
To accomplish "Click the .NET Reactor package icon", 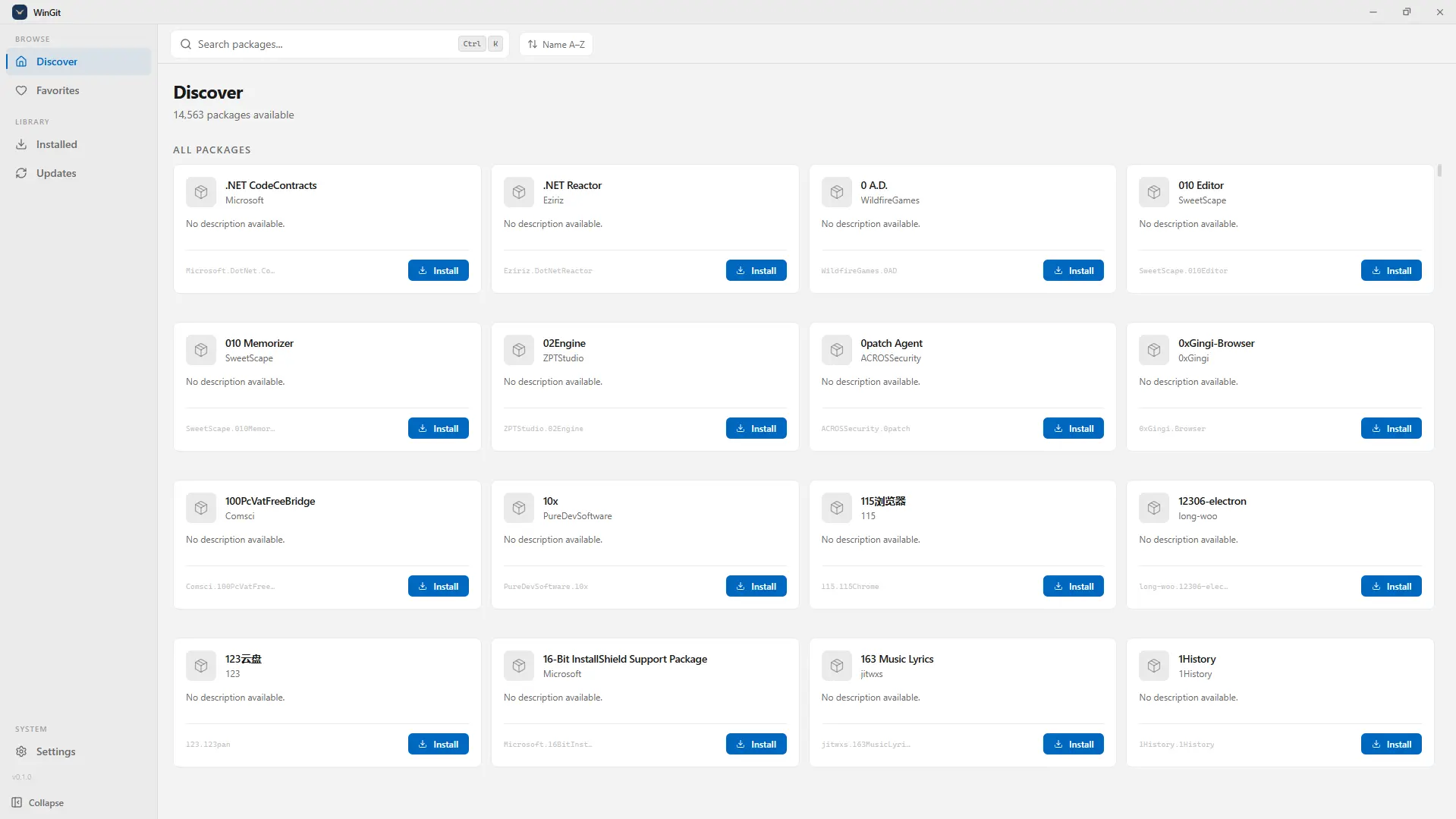I will pyautogui.click(x=519, y=192).
